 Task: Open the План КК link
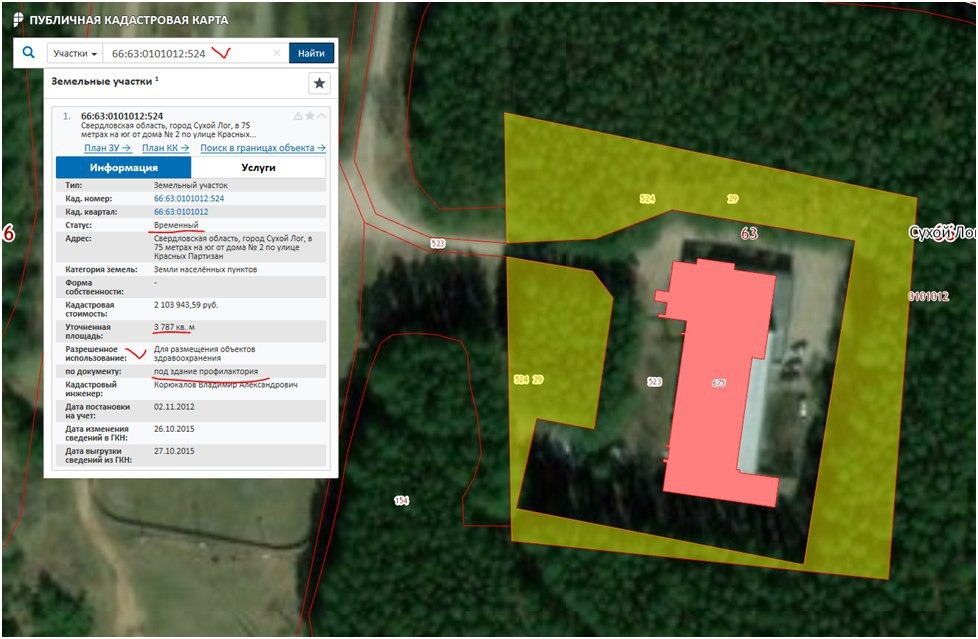coord(165,148)
